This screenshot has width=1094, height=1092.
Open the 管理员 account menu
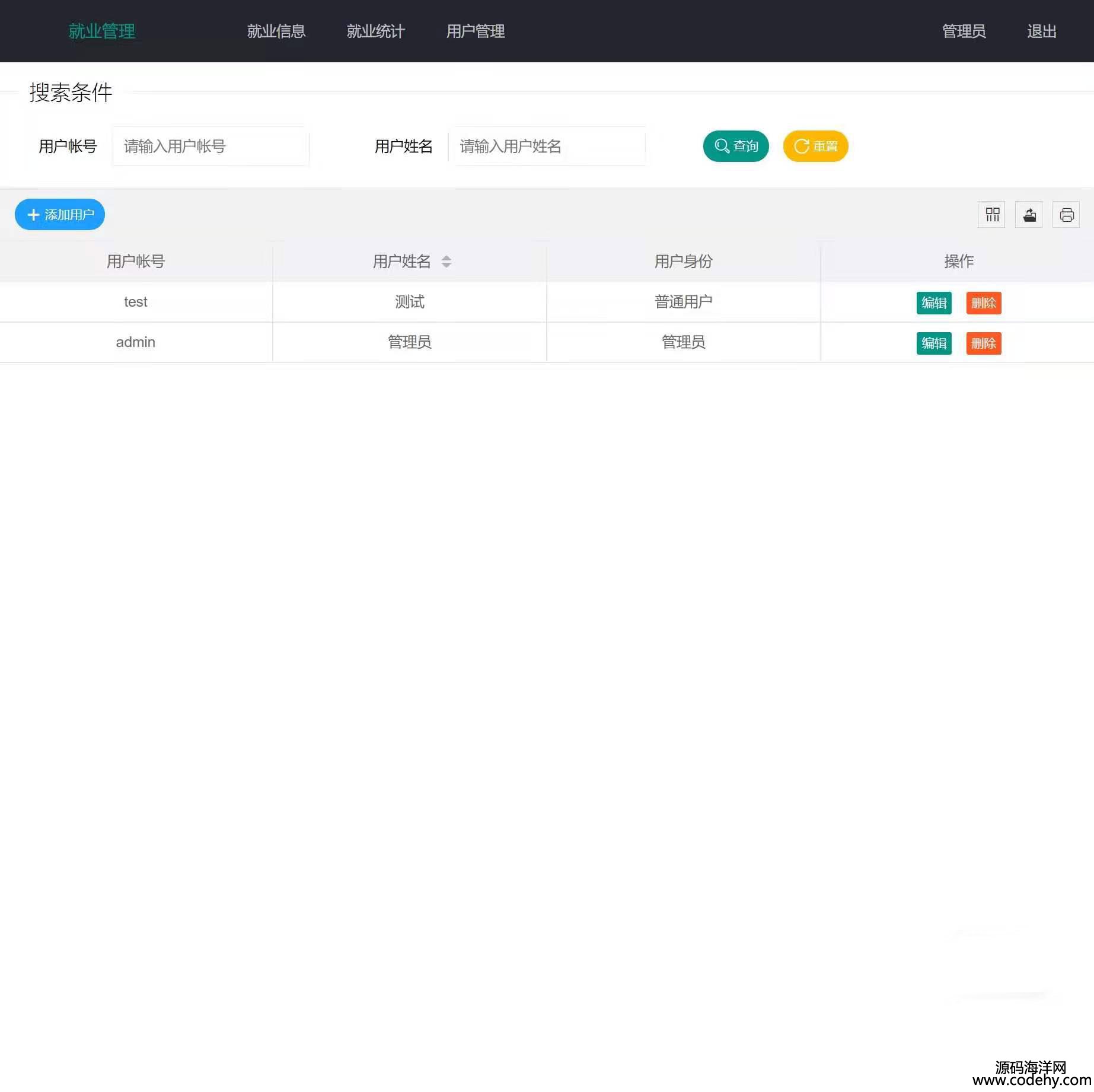964,31
